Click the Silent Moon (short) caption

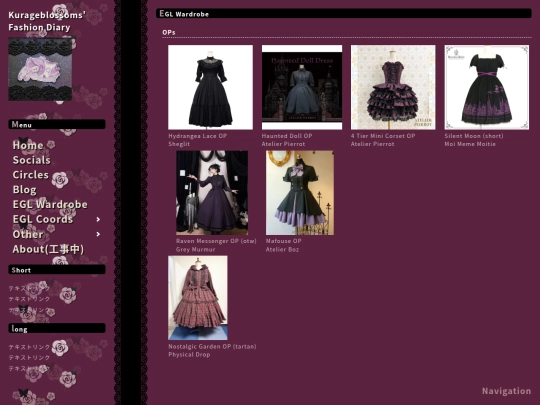pos(474,136)
